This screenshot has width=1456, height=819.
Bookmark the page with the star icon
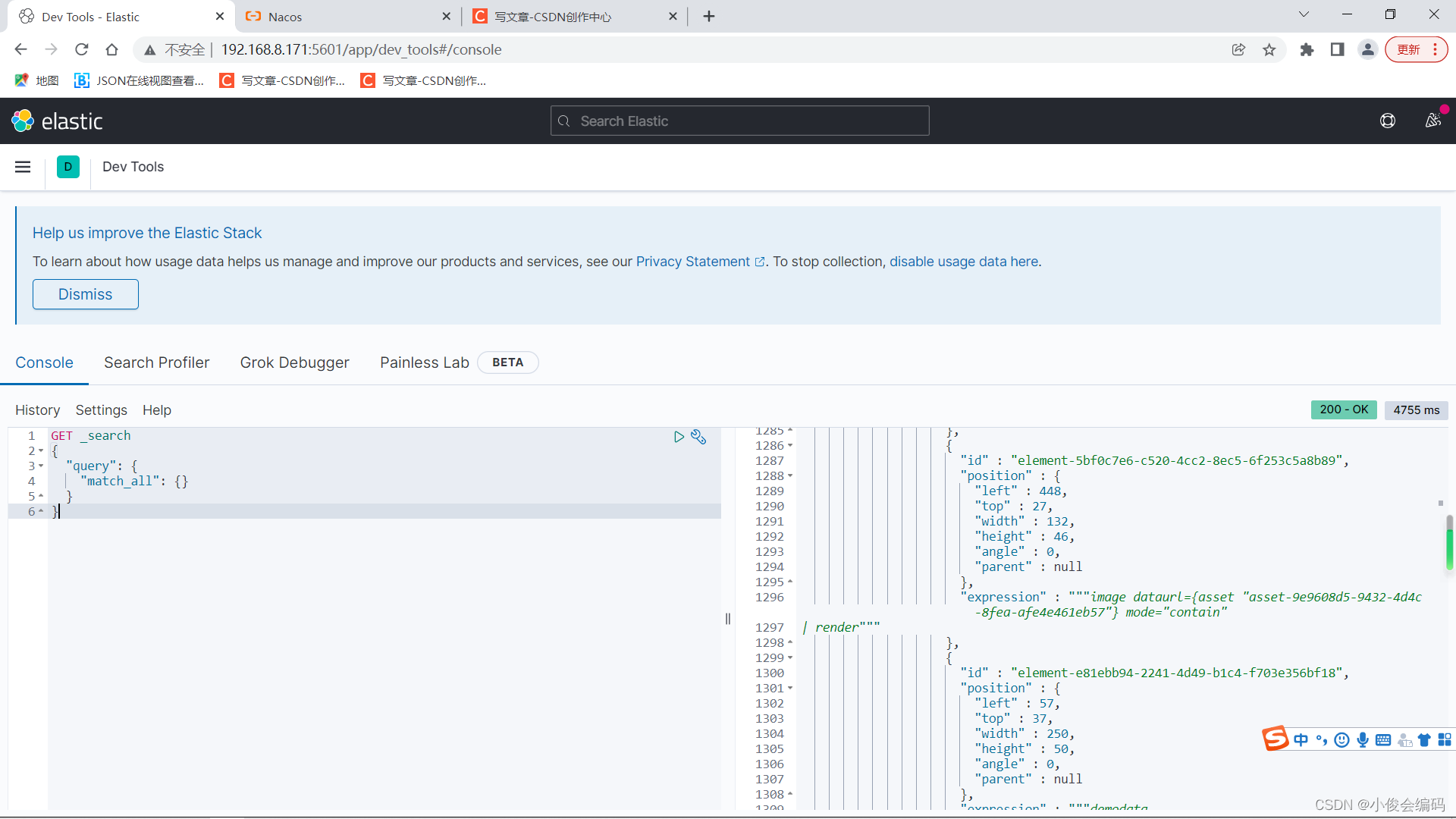[1269, 49]
